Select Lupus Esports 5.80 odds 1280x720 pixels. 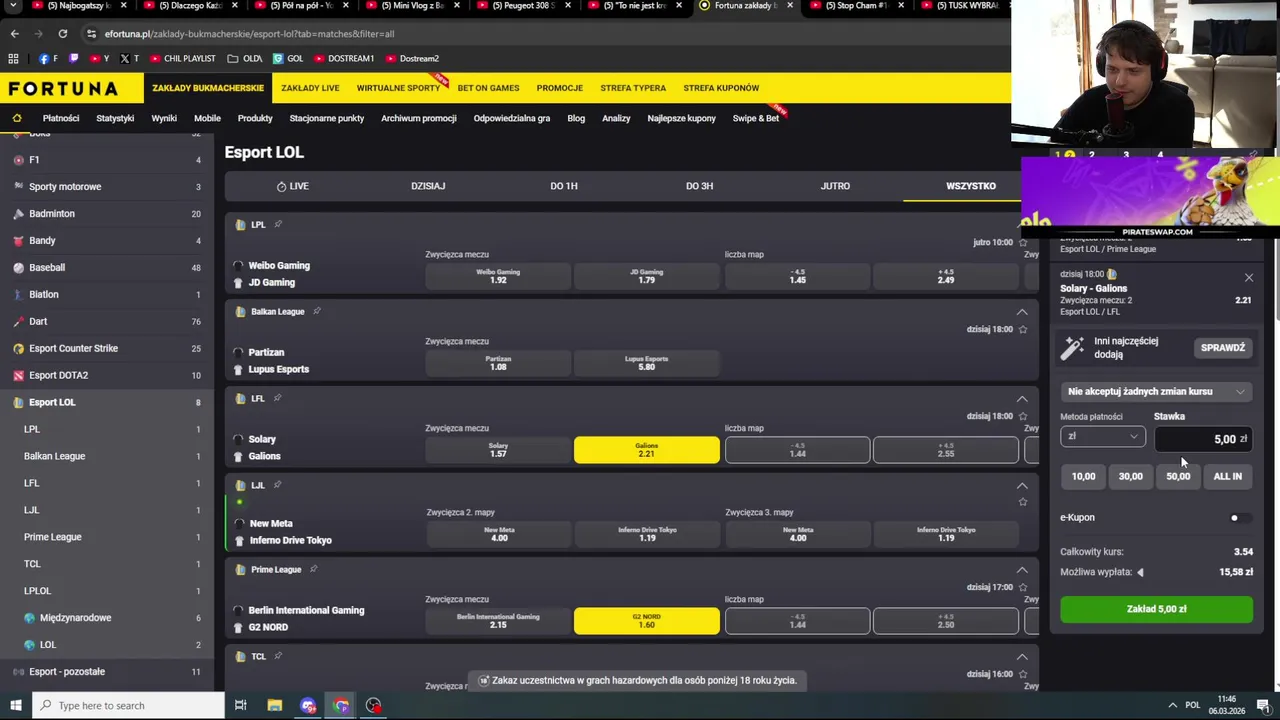[646, 363]
